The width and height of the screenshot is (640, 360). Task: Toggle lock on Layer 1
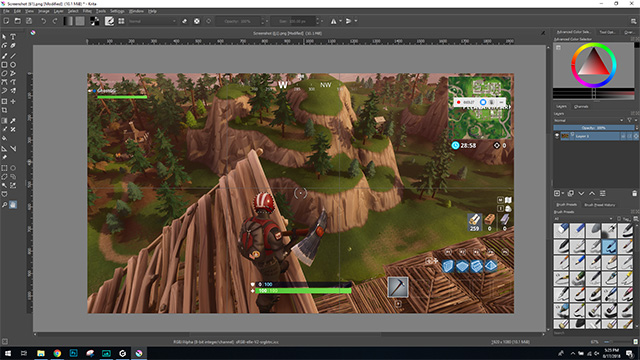[623, 136]
